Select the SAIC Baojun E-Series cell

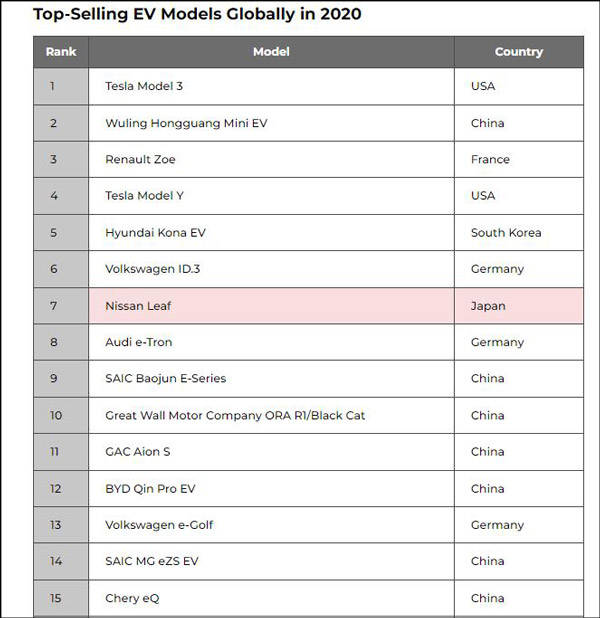pos(165,379)
